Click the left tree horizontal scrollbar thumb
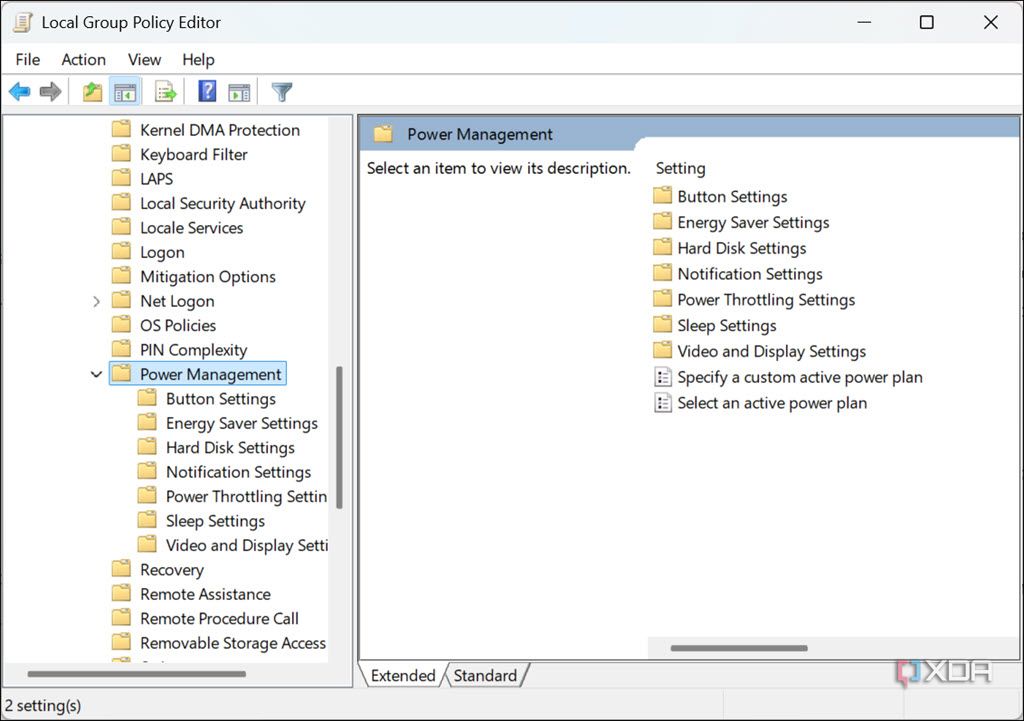 pos(136,673)
